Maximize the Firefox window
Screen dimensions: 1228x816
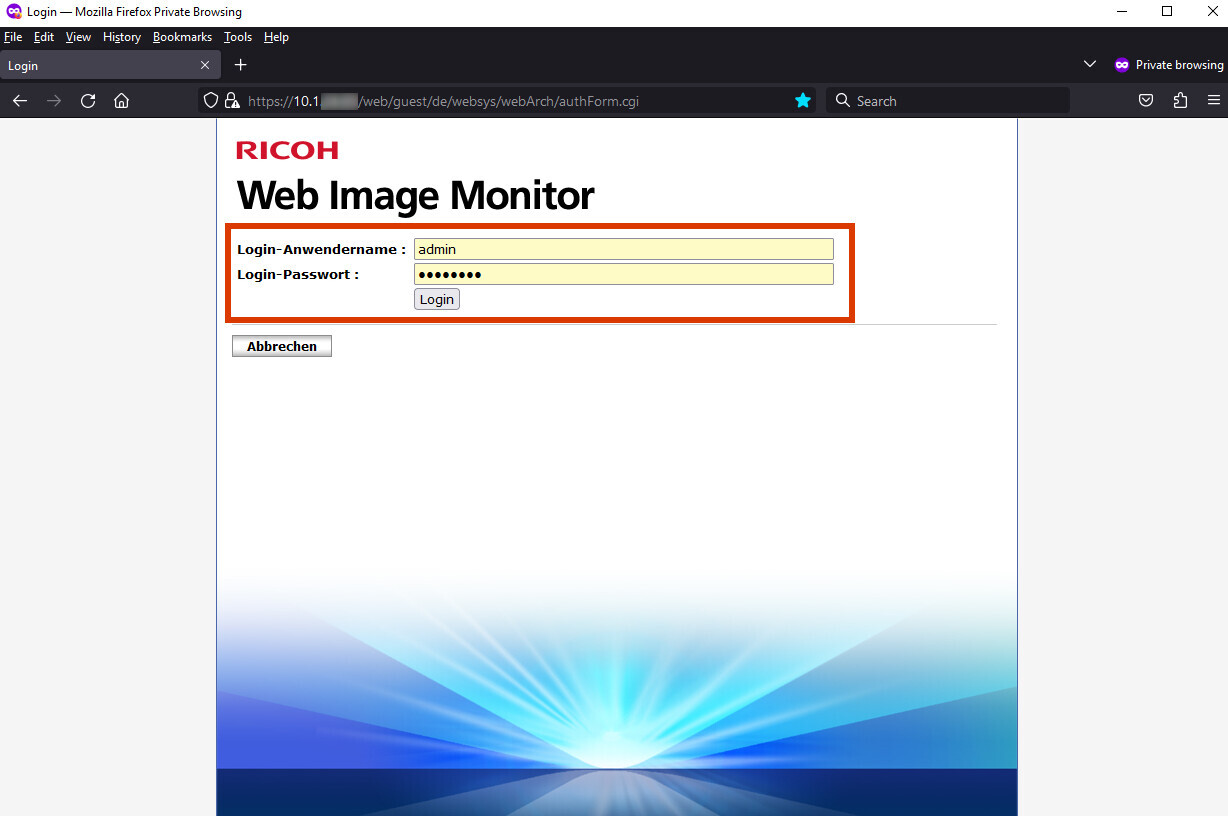tap(1166, 12)
